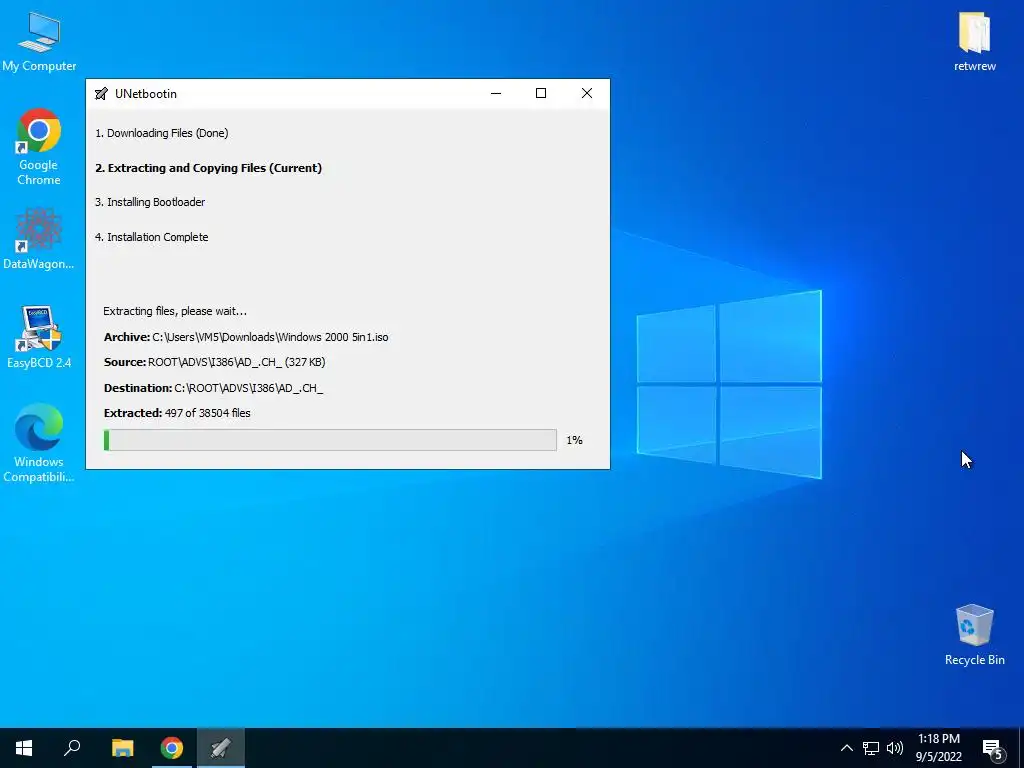The width and height of the screenshot is (1024, 768).
Task: Open clock showing 1:18 PM
Action: click(938, 748)
